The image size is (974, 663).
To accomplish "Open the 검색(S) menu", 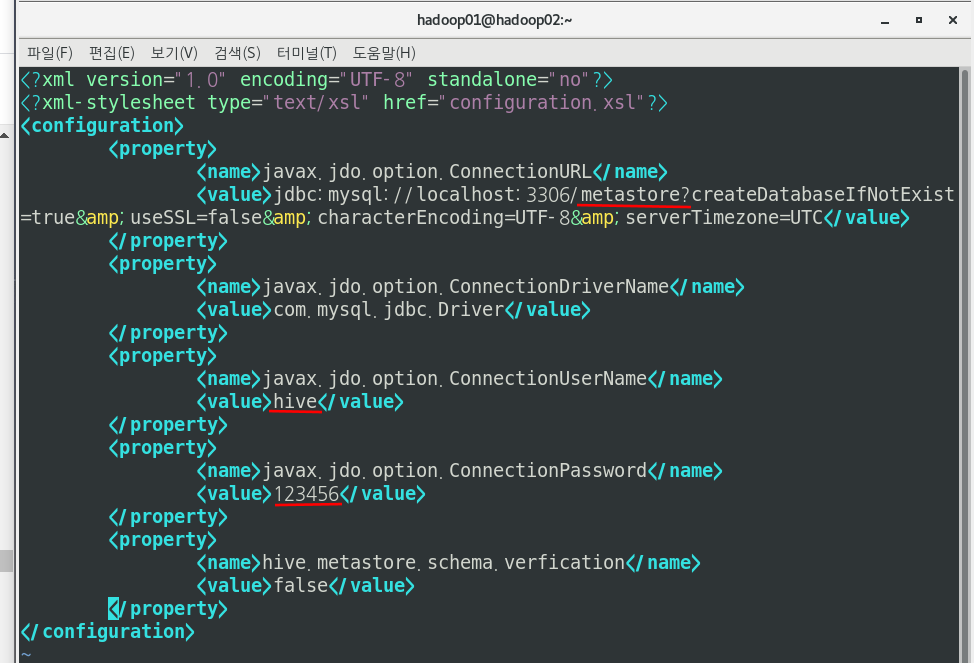I will 237,53.
